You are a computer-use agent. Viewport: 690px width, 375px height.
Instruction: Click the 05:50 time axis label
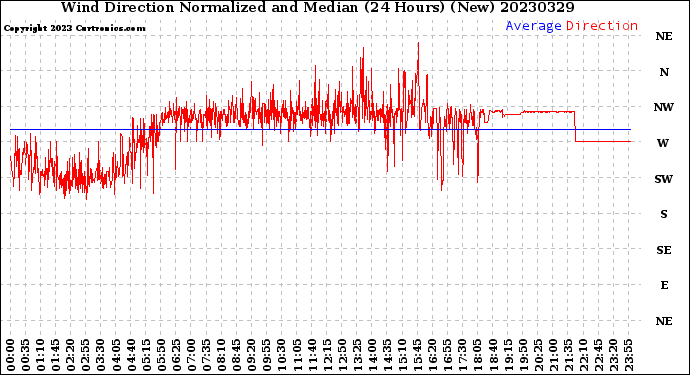click(x=161, y=355)
